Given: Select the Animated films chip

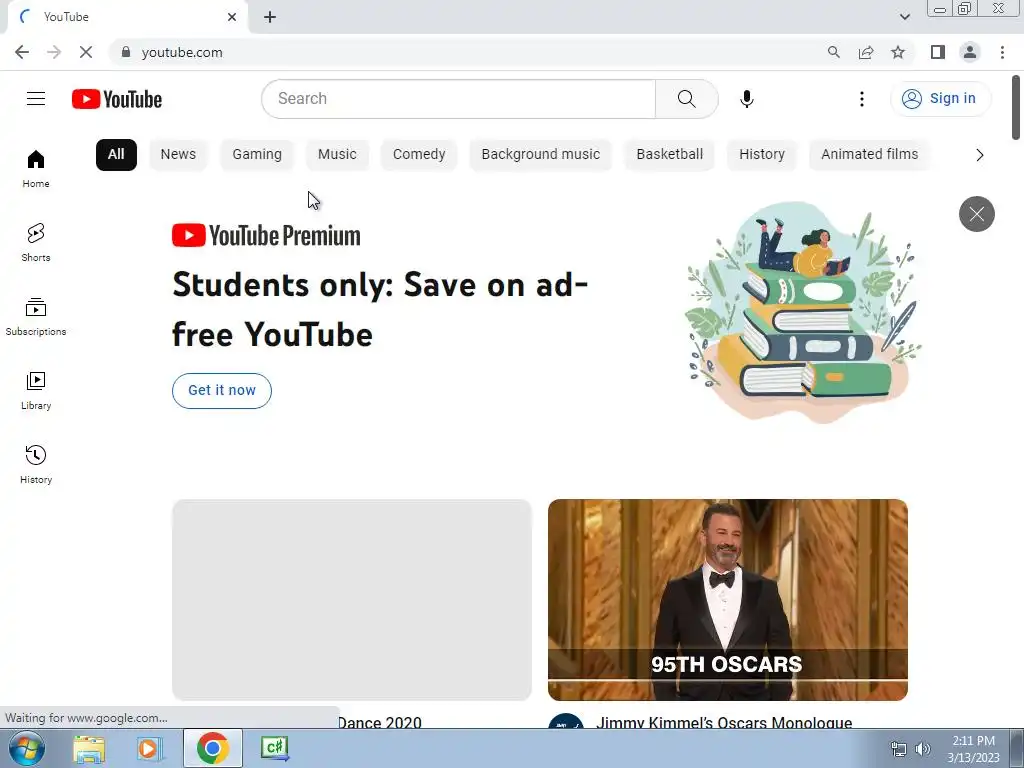Looking at the screenshot, I should 869,155.
